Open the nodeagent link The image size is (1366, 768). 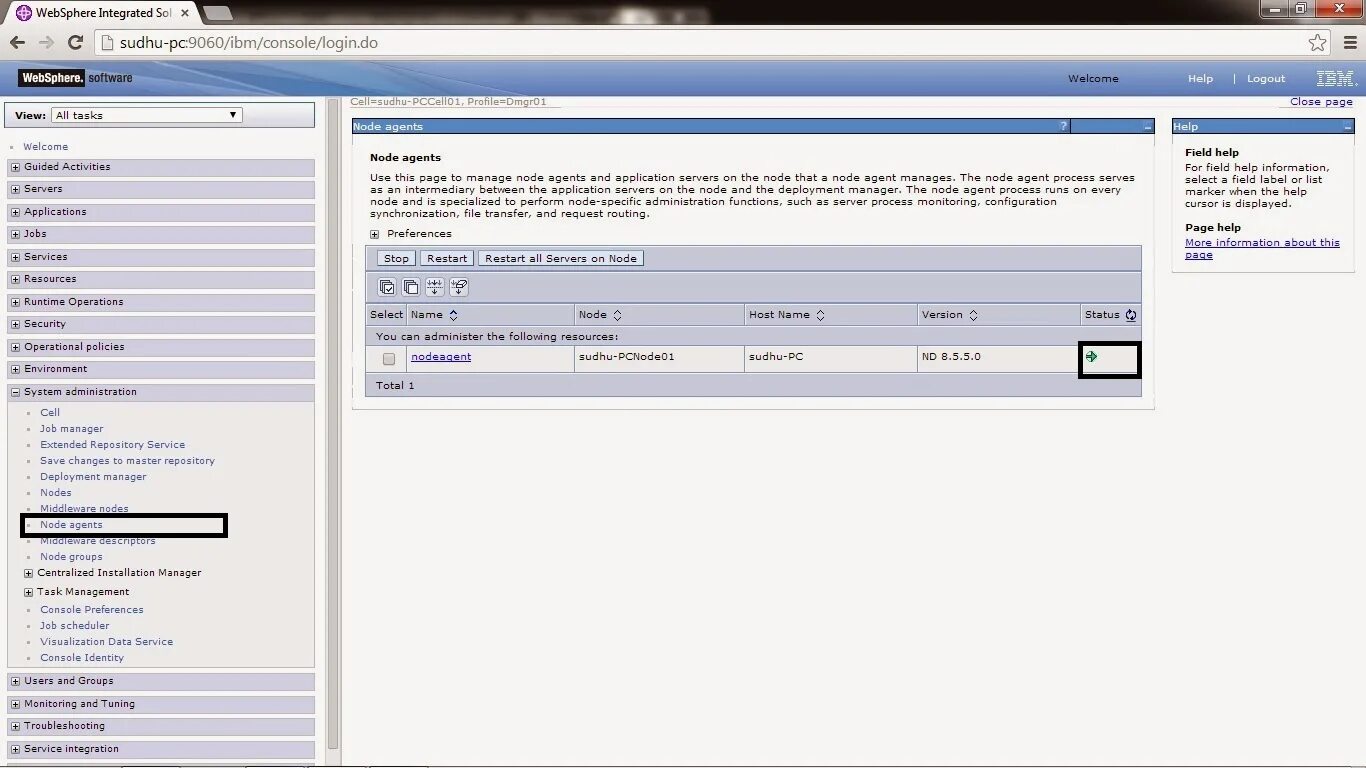[x=441, y=357]
